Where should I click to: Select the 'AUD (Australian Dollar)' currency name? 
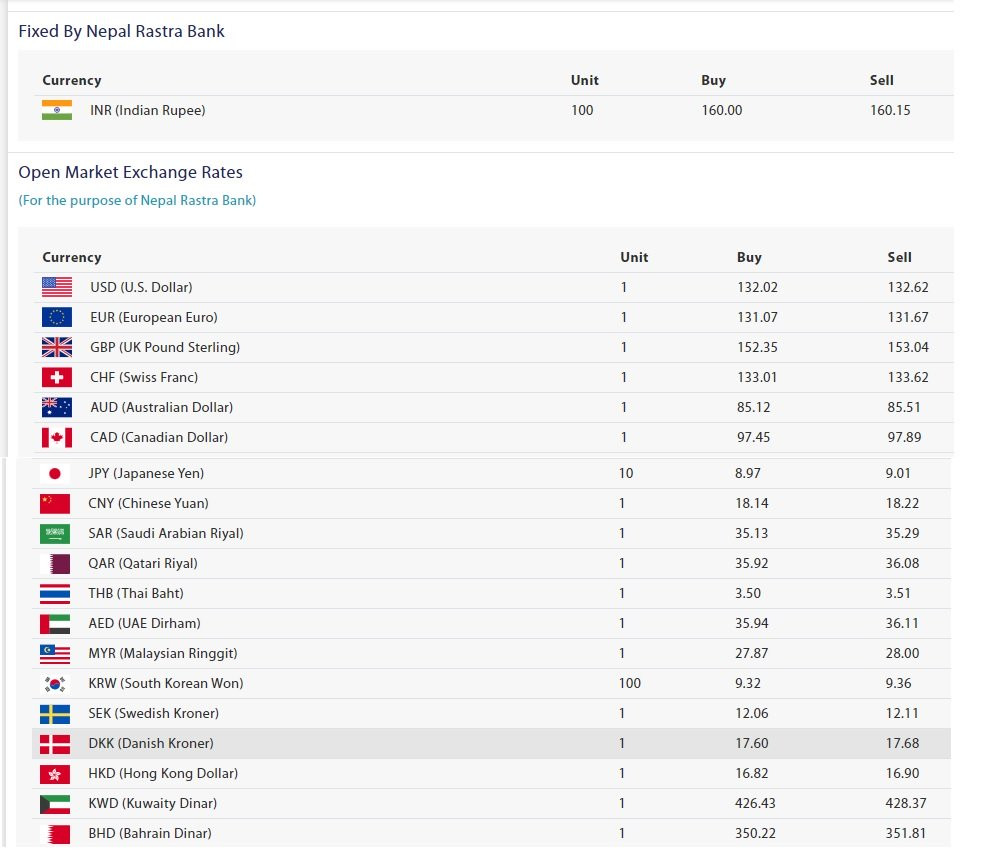(x=161, y=407)
